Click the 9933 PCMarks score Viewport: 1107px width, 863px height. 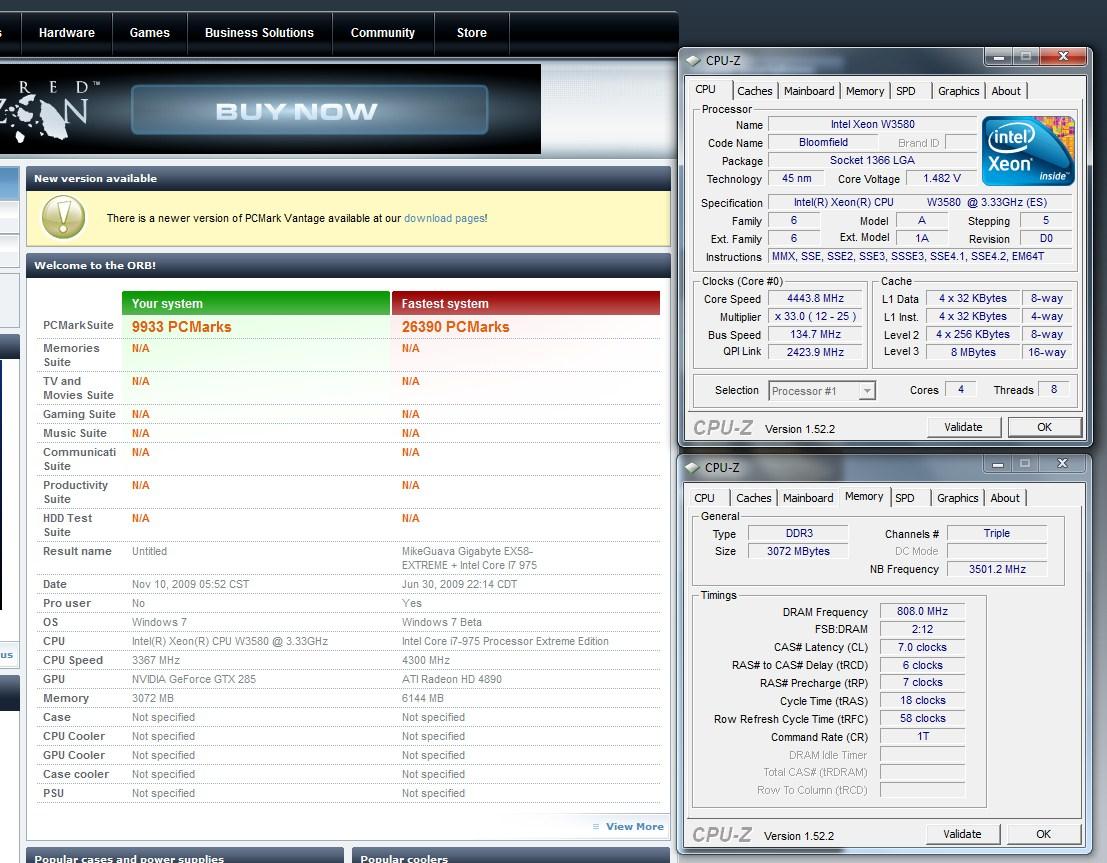[x=181, y=327]
